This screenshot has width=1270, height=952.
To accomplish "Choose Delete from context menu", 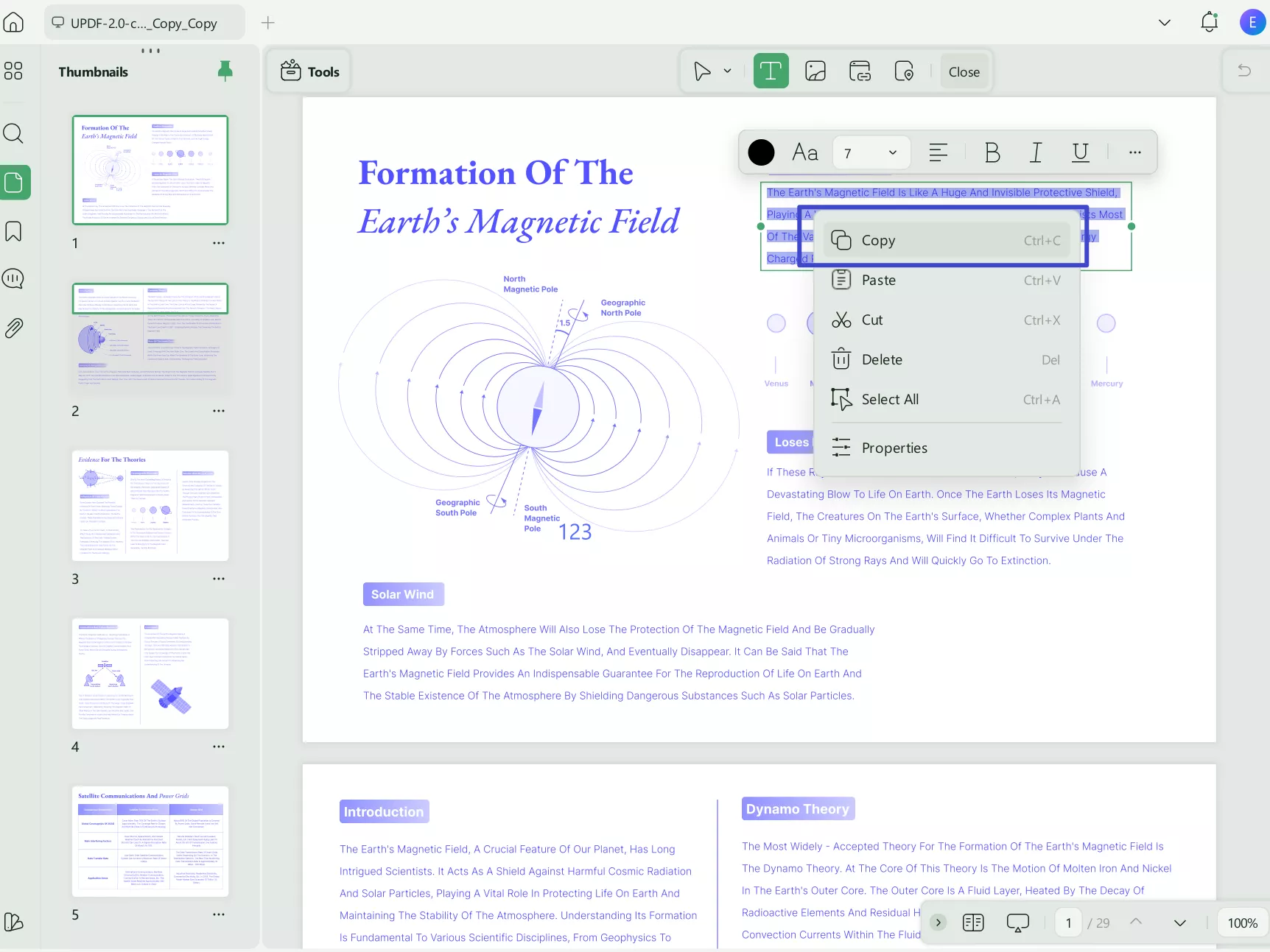I will point(947,359).
